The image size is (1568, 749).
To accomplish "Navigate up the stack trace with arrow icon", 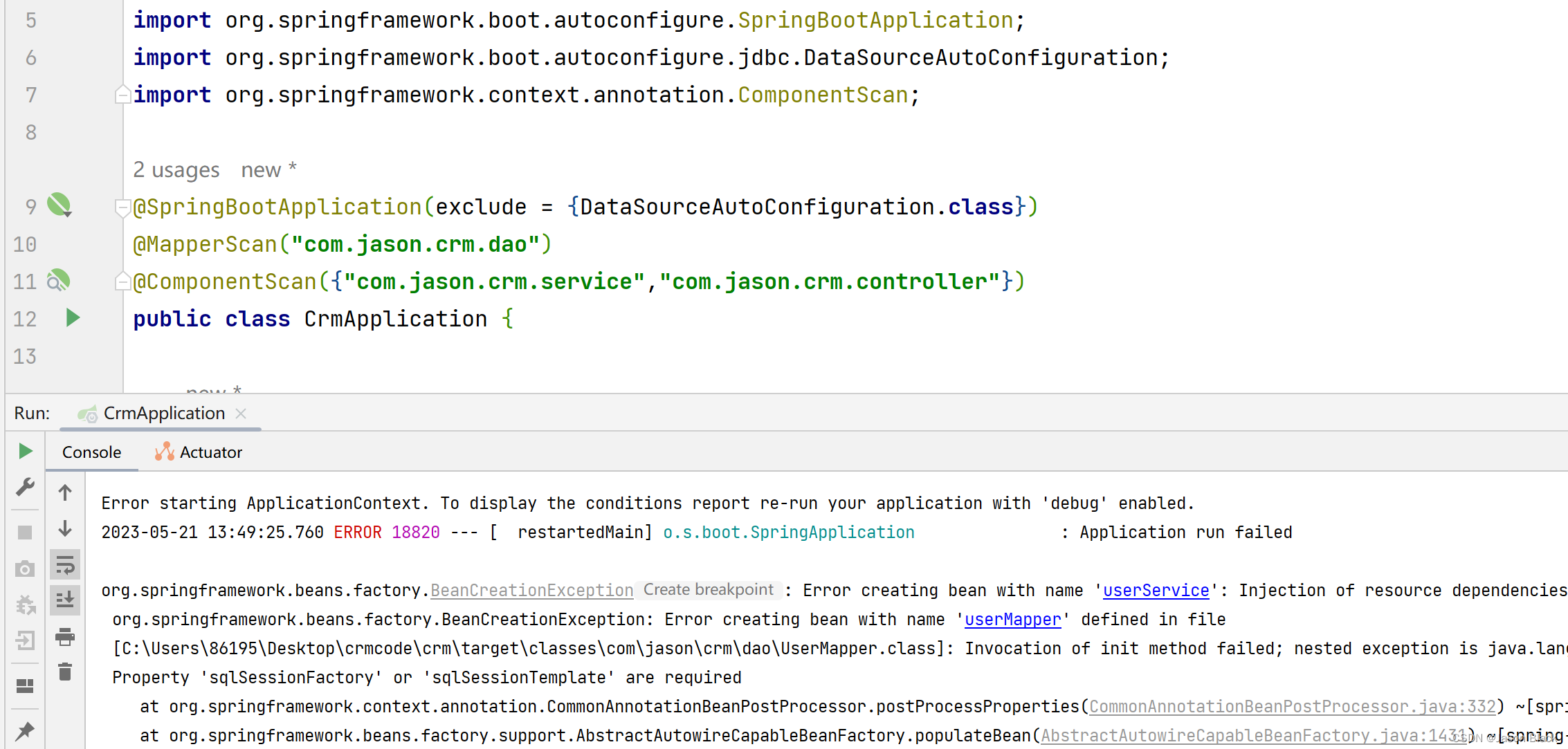I will click(65, 492).
